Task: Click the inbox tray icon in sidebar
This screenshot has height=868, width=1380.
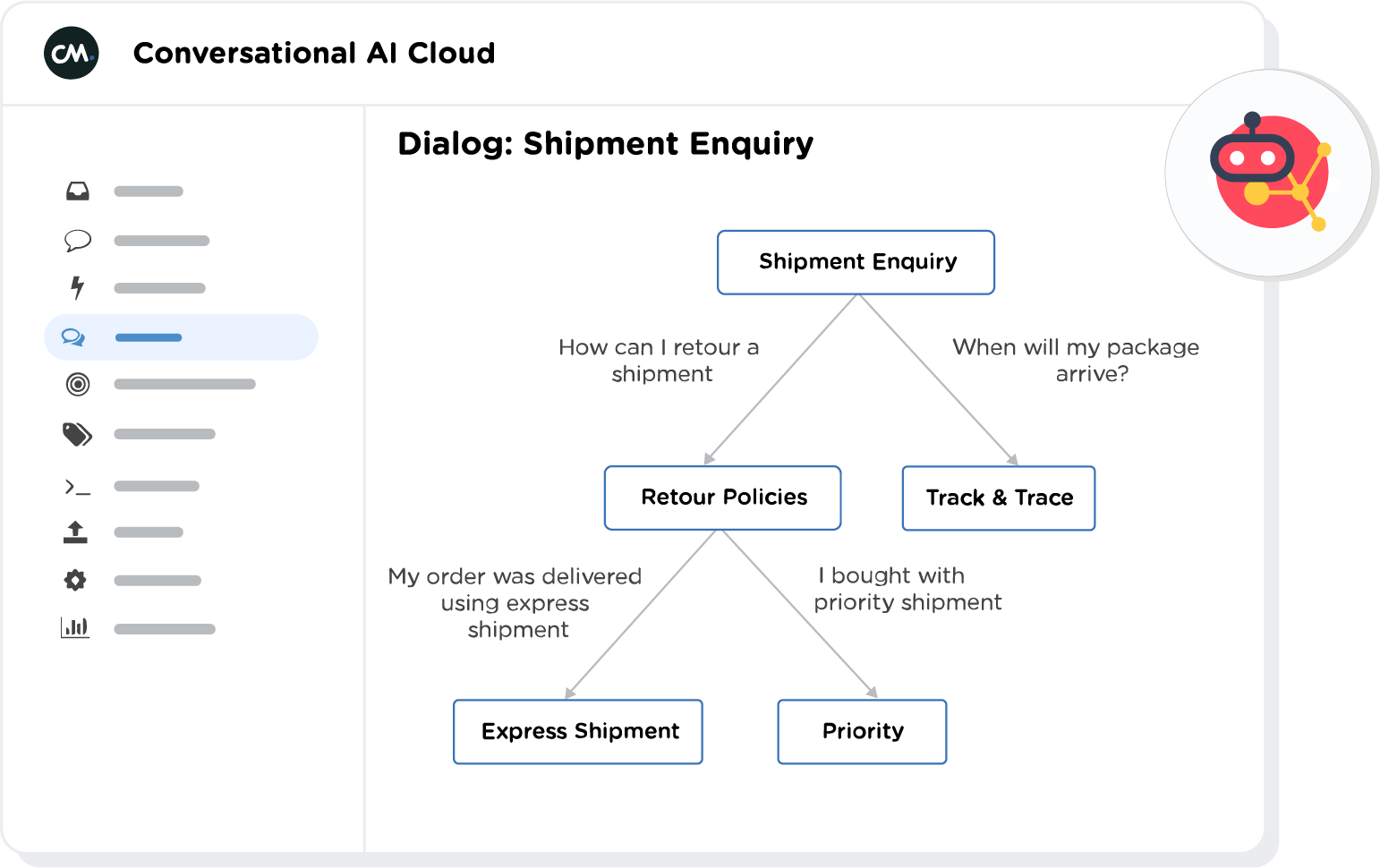Action: coord(78,191)
